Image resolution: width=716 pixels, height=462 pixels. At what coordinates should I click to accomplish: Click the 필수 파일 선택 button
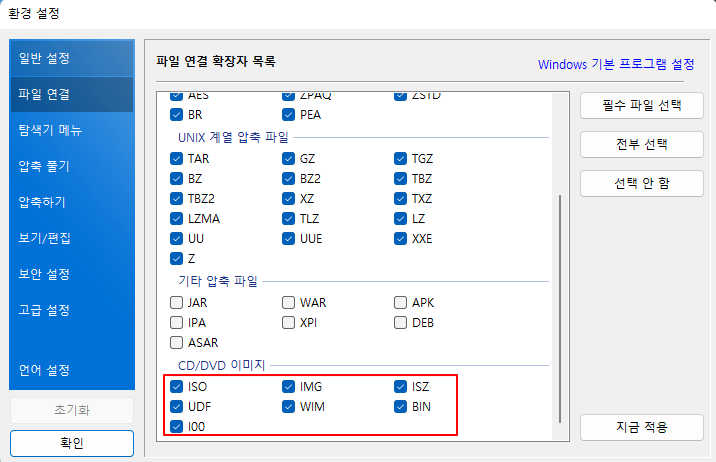pos(642,106)
